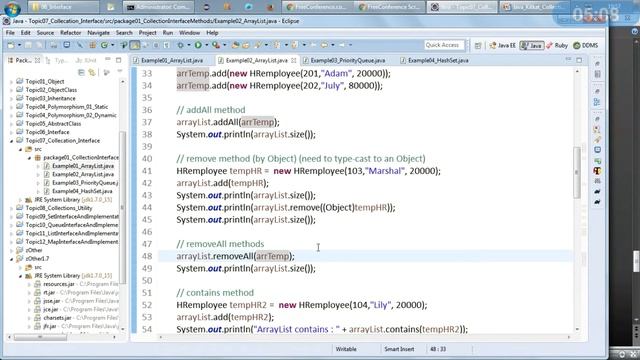The width and height of the screenshot is (640, 360).
Task: Switch to Example01_ArrayList.java editor tab
Action: pos(172,60)
